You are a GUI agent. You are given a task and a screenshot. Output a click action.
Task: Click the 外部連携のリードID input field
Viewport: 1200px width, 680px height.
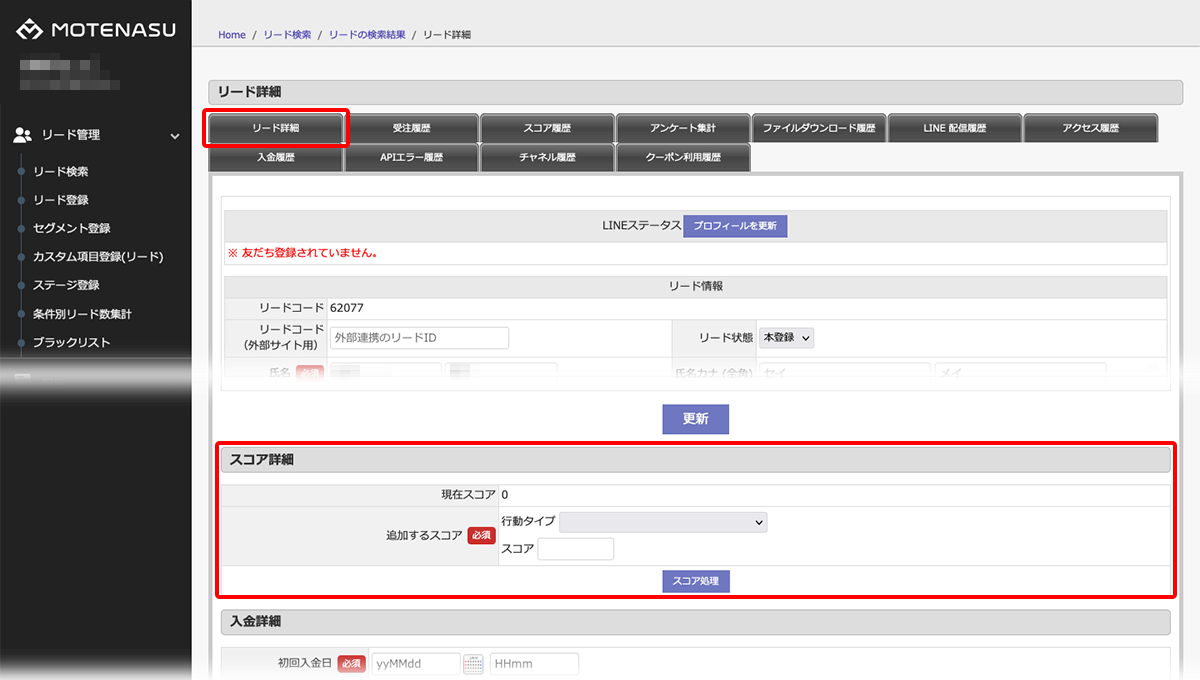[x=419, y=338]
